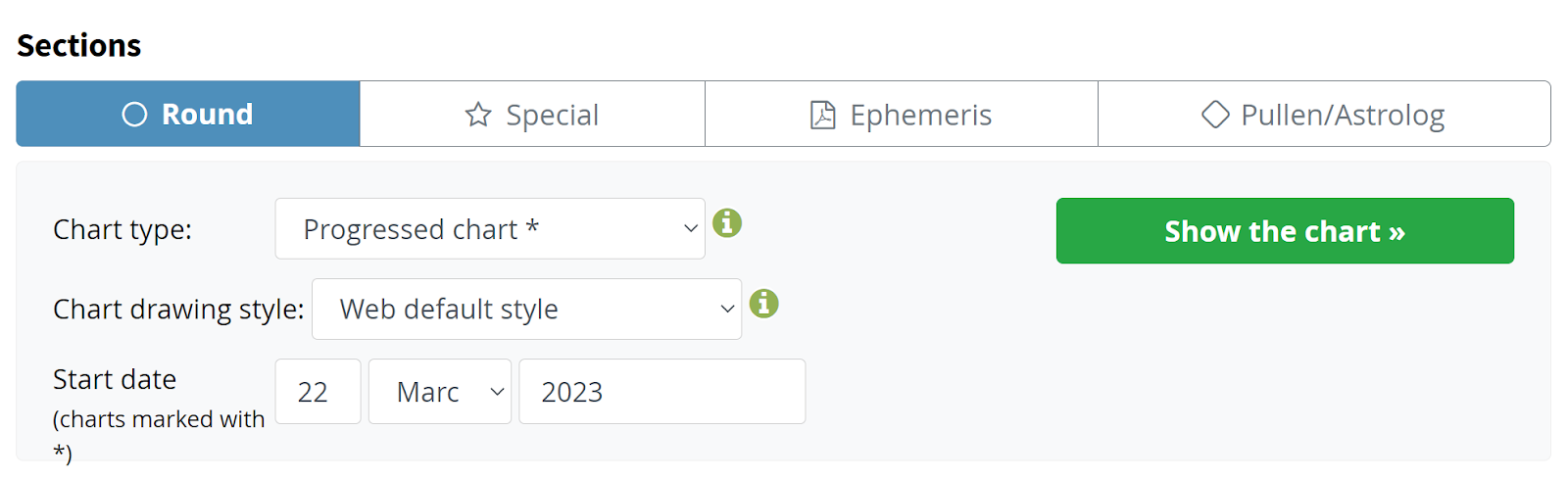The height and width of the screenshot is (480, 1568).
Task: Click the Show the chart button
Action: (x=1285, y=231)
